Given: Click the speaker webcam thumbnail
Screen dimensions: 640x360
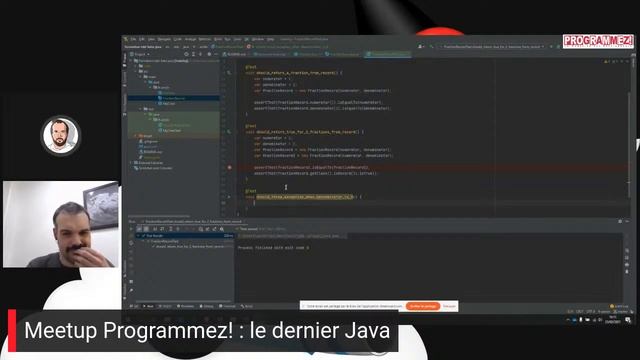Looking at the screenshot, I should click(61, 224).
